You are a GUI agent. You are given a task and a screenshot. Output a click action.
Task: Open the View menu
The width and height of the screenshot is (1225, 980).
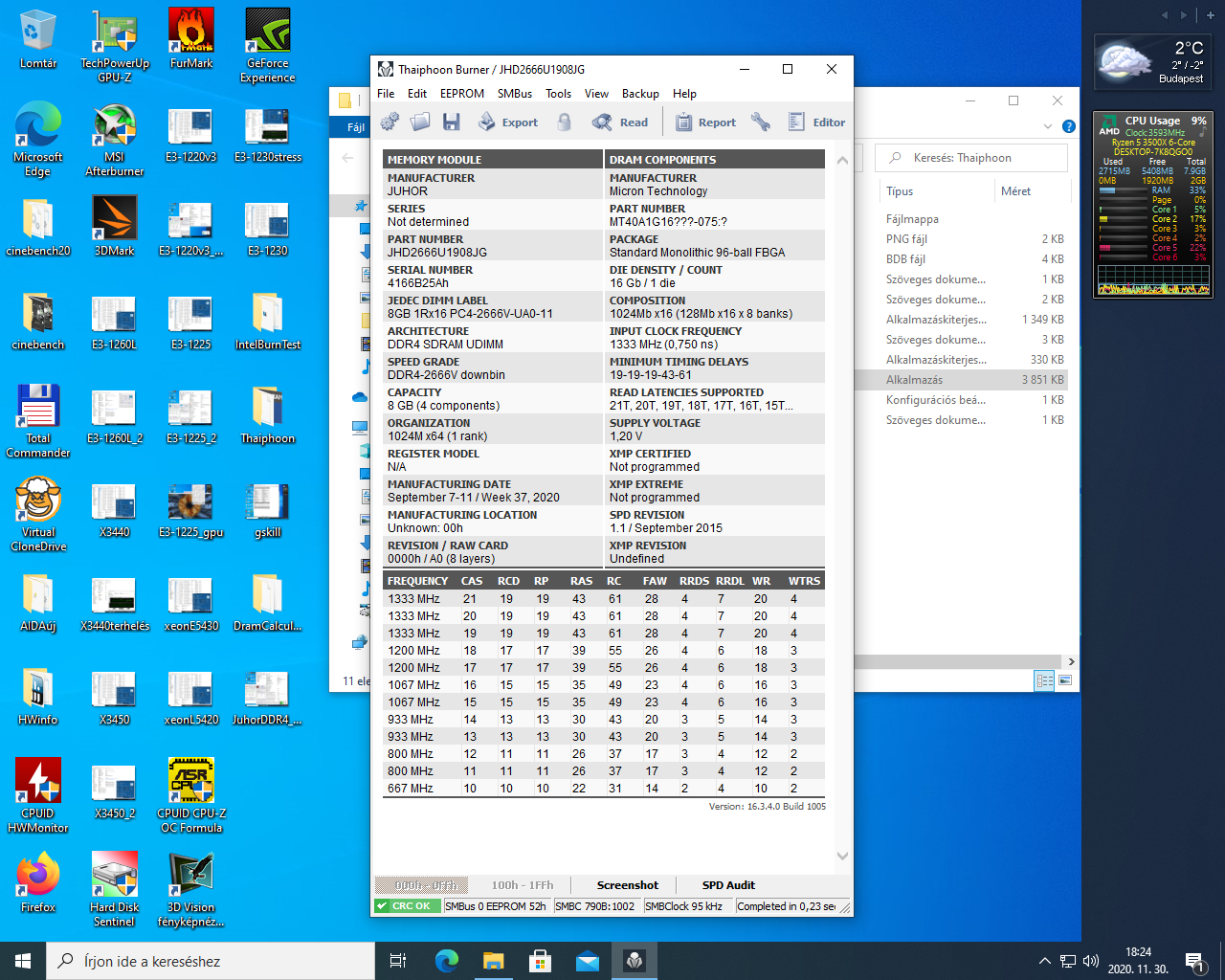(x=596, y=94)
